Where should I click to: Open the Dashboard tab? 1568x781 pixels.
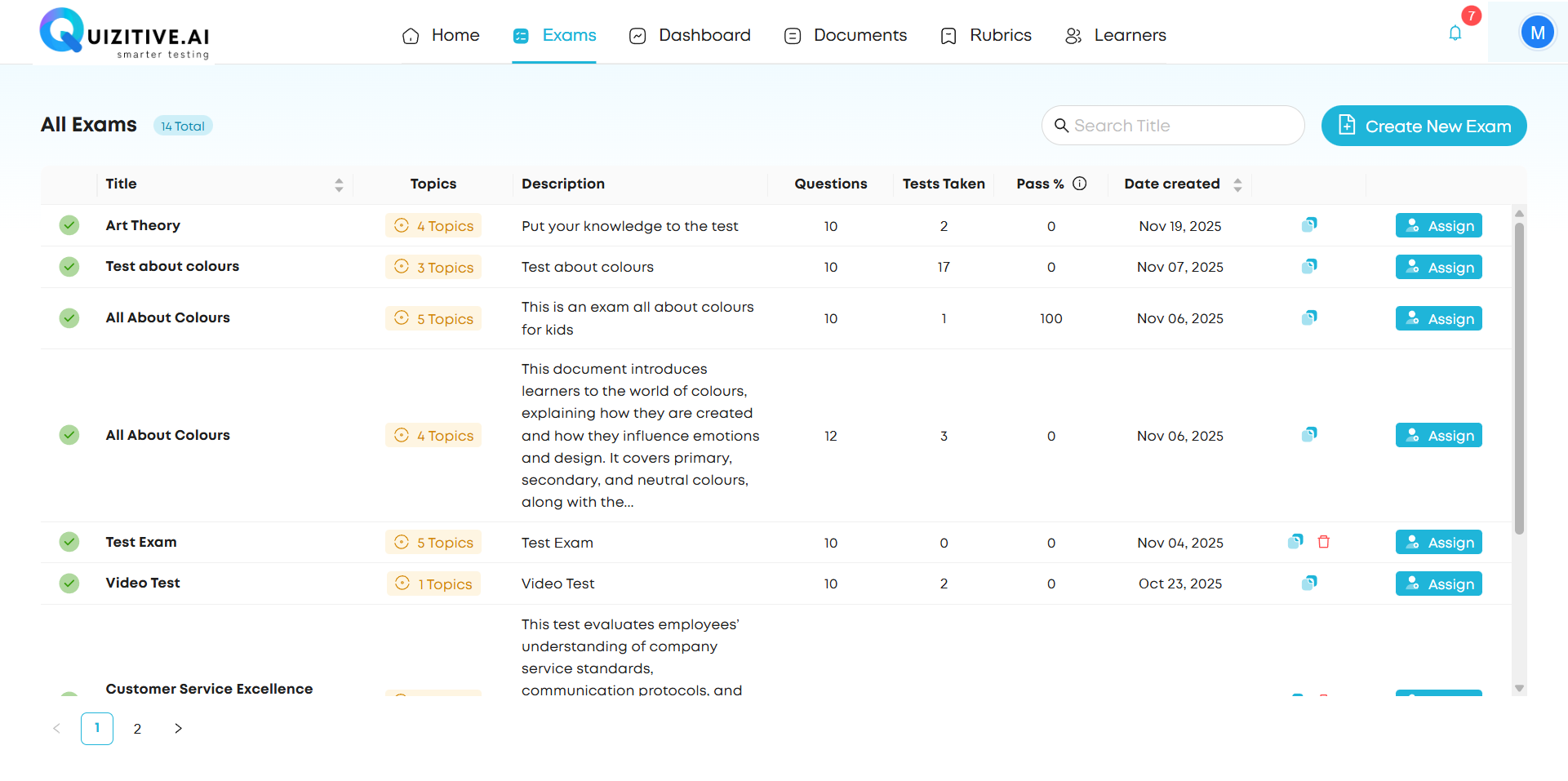tap(690, 35)
